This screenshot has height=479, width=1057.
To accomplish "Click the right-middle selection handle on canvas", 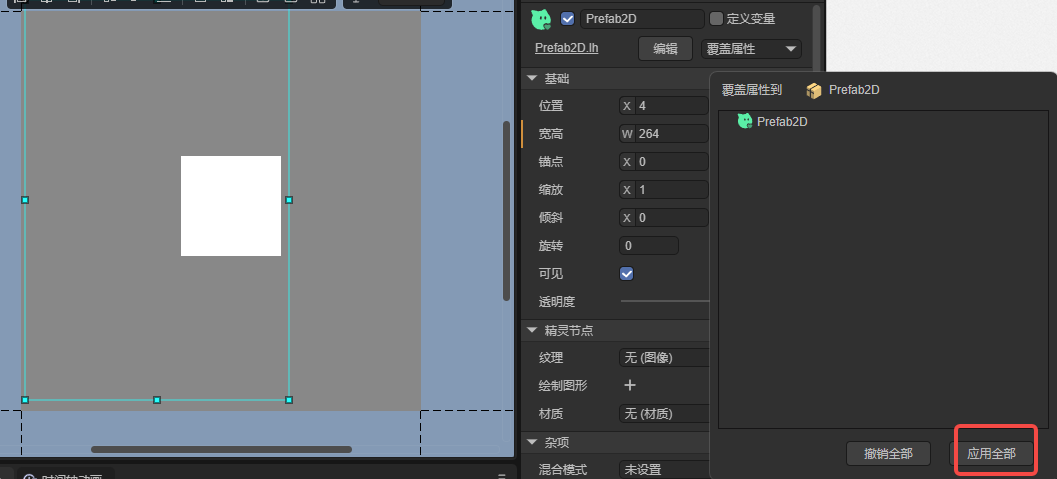I will pyautogui.click(x=289, y=200).
